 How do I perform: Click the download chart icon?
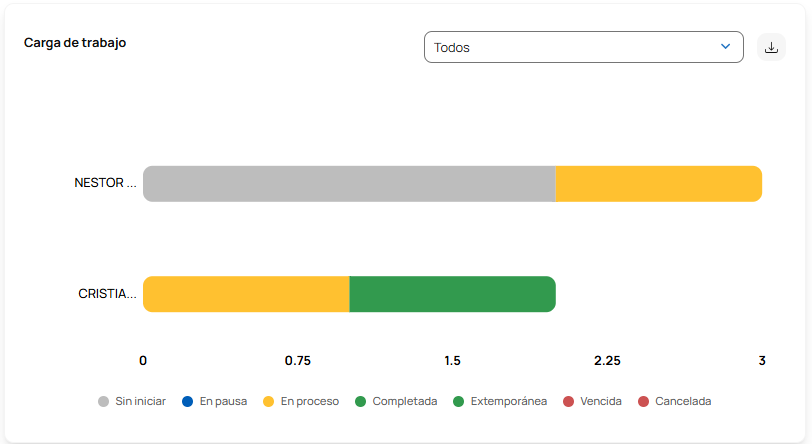(771, 47)
